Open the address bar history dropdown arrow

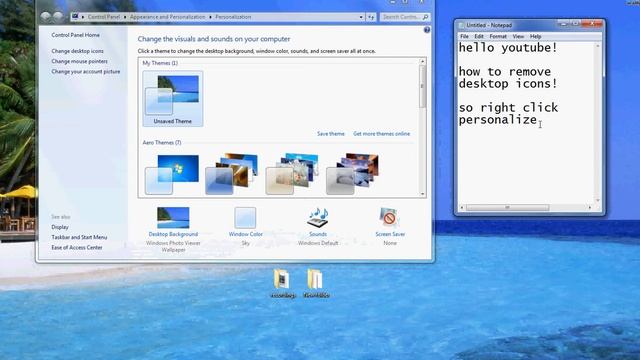(x=361, y=17)
